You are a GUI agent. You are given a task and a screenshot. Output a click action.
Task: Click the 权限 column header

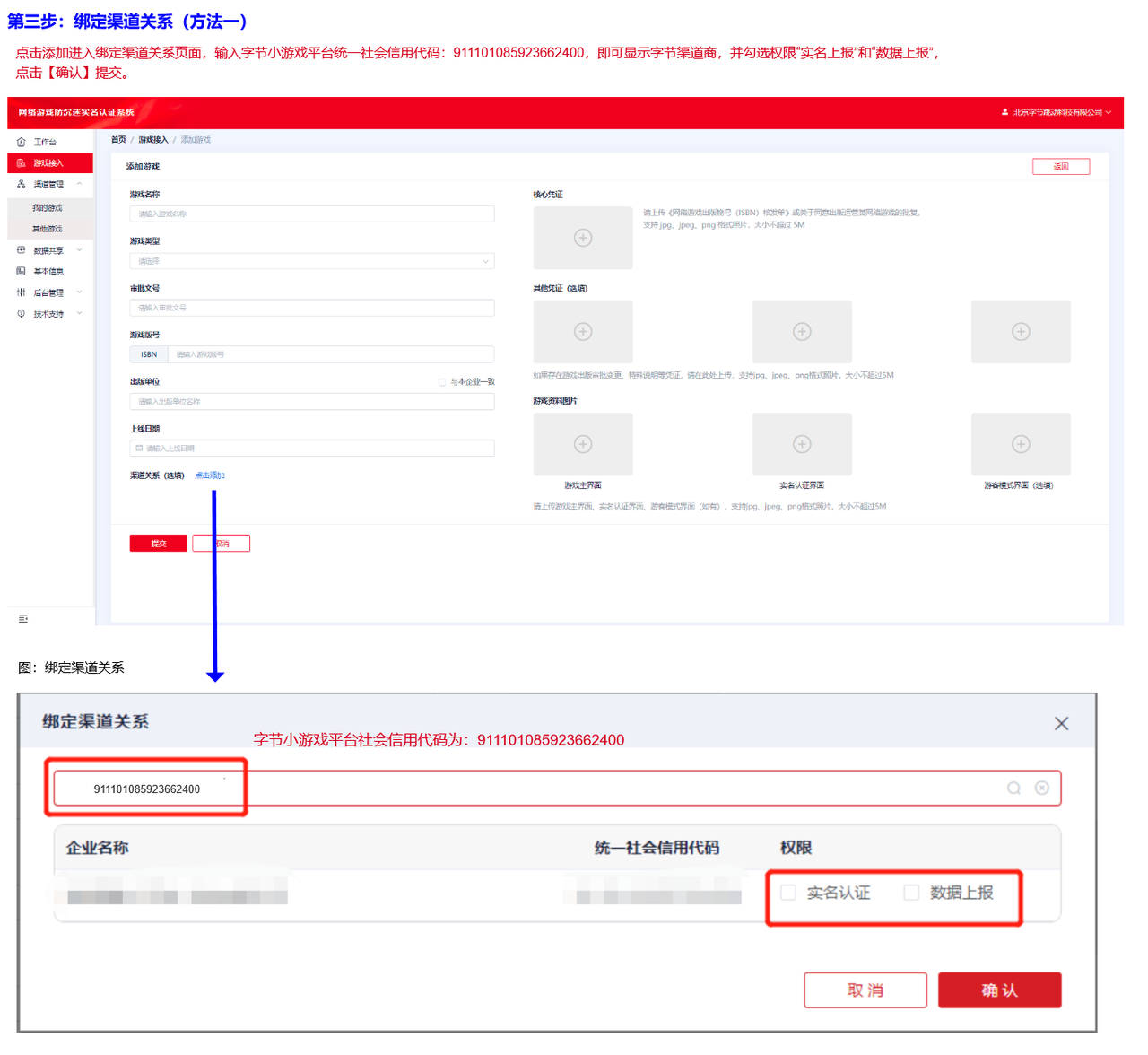pyautogui.click(x=796, y=848)
